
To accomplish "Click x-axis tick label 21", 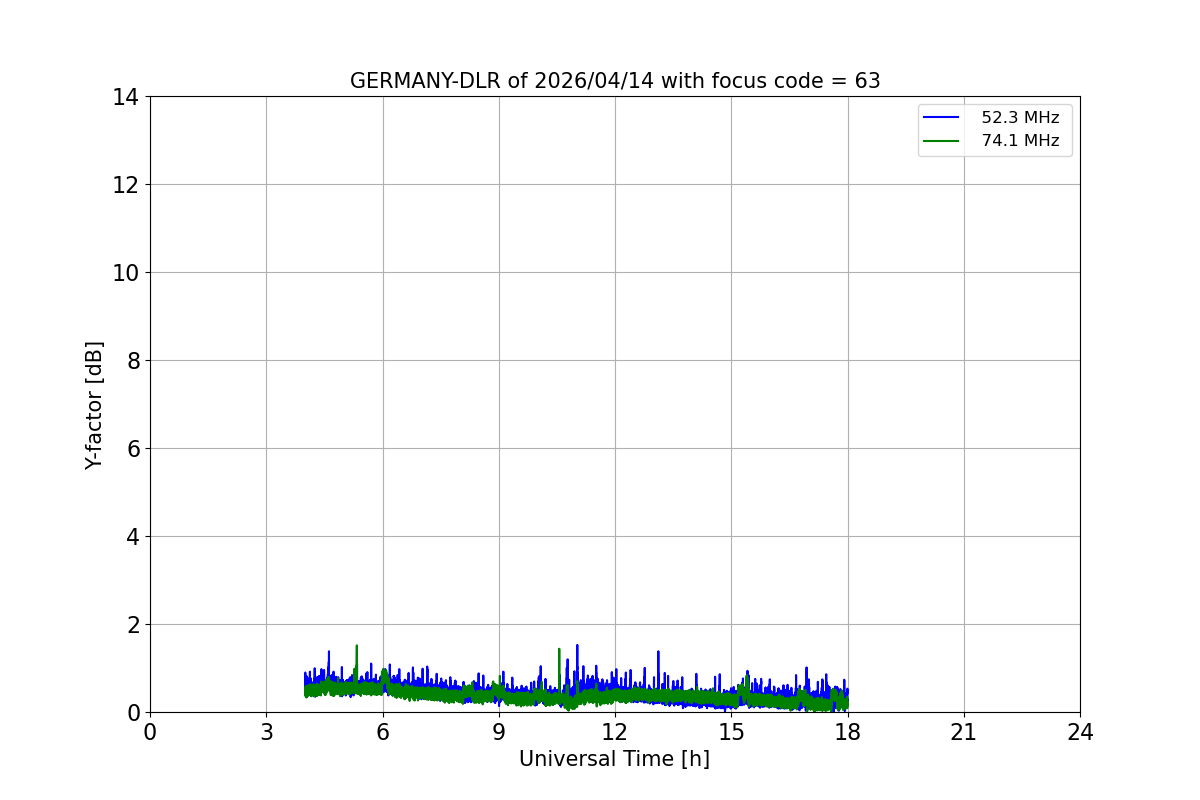I will click(964, 732).
